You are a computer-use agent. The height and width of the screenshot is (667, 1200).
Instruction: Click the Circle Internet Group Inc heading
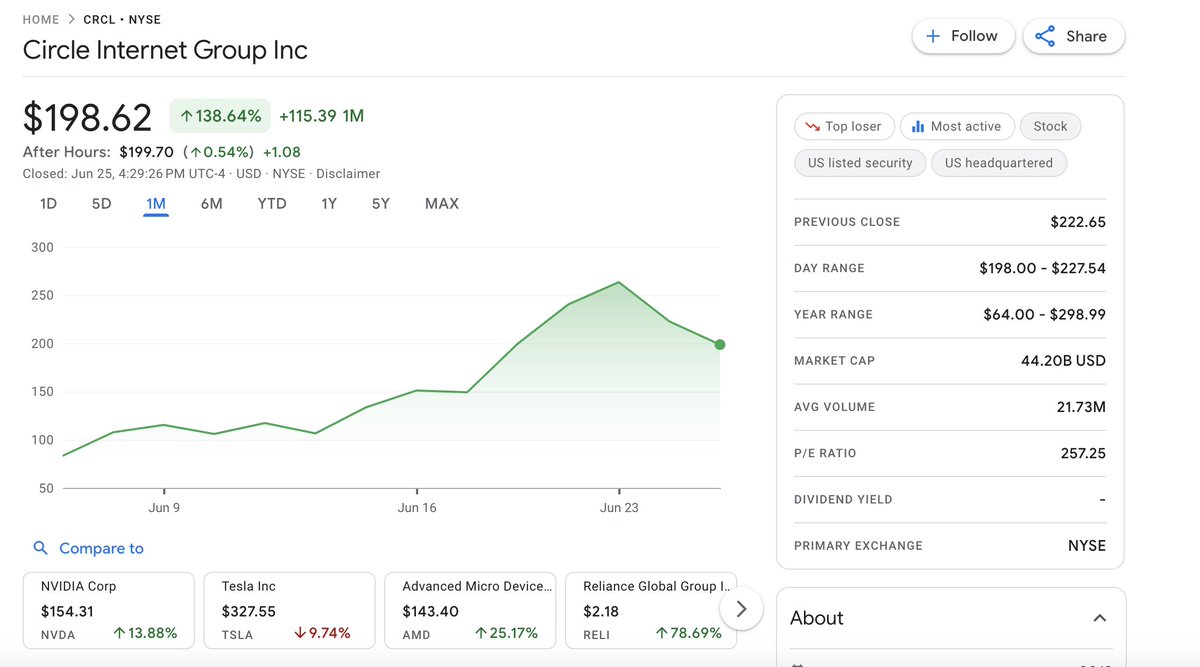point(165,50)
